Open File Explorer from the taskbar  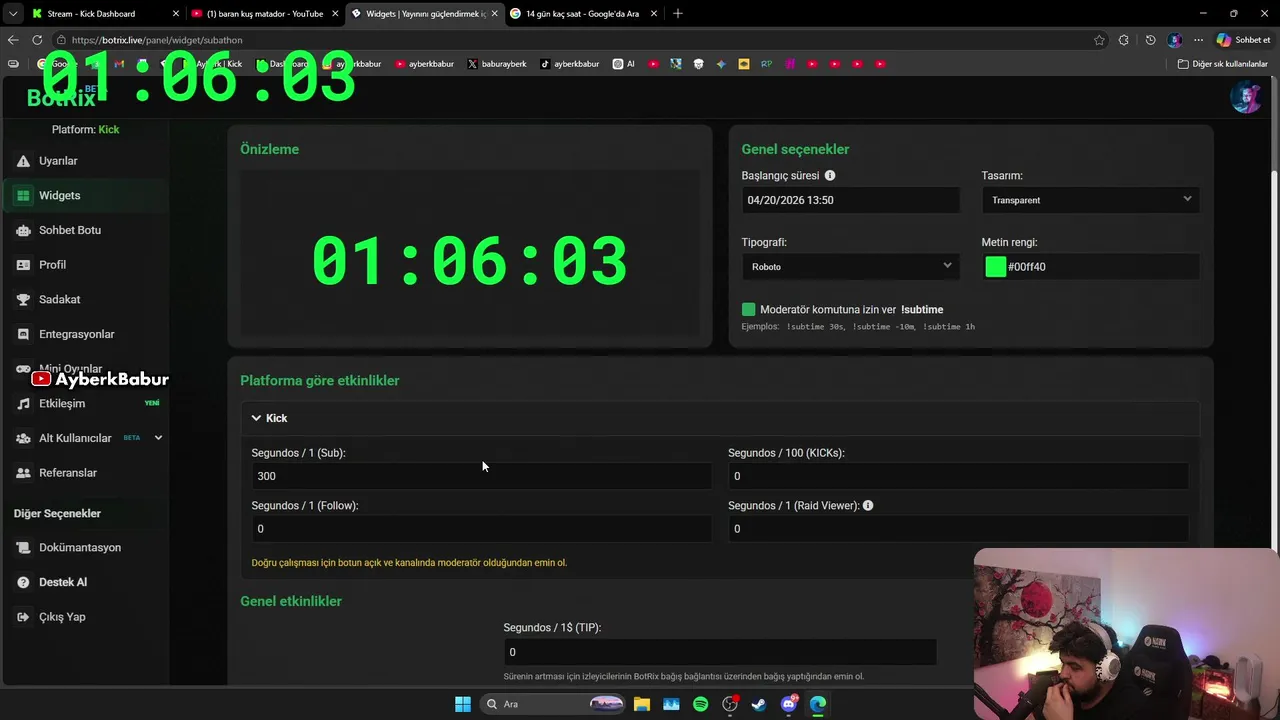642,704
